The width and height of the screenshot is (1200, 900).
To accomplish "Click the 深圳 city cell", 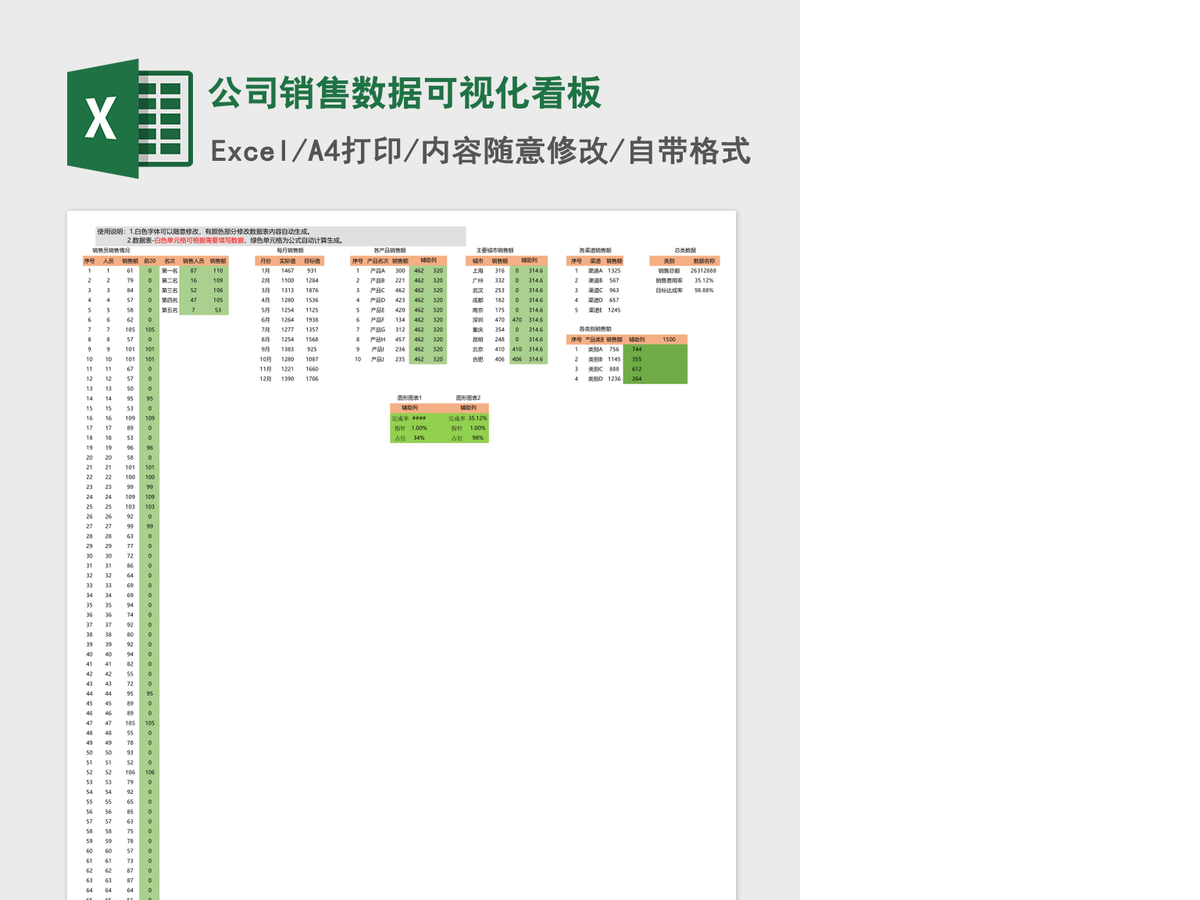I will [478, 320].
